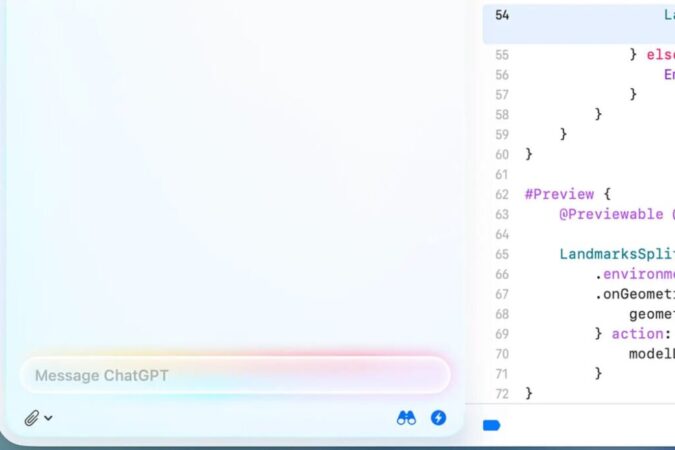675x450 pixels.
Task: Click the action: keyword on line 69
Action: [640, 334]
